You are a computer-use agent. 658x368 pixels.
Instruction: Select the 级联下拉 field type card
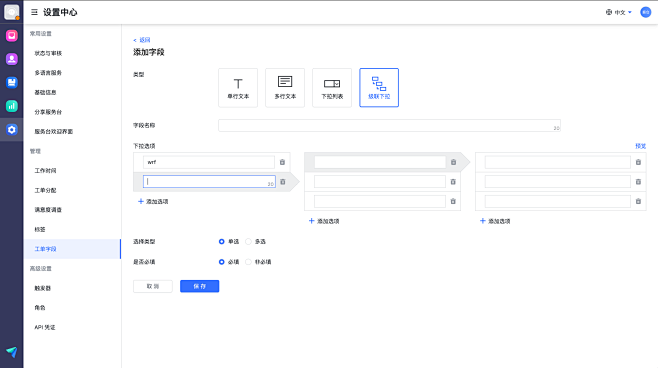click(x=379, y=88)
